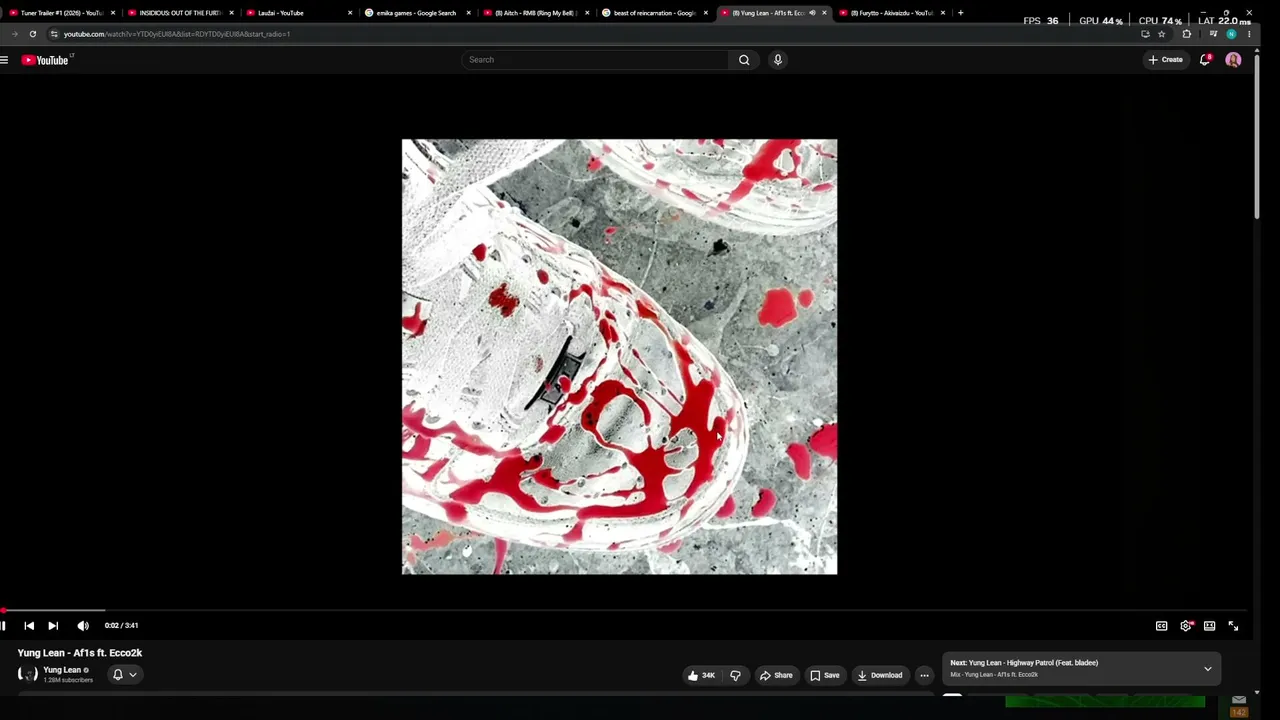Open the player settings gear

pos(1186,626)
